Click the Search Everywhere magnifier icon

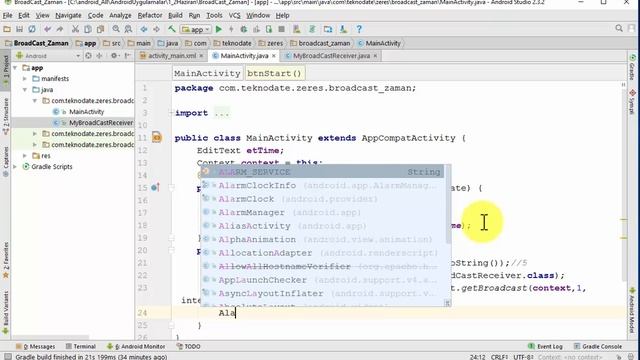coord(619,28)
